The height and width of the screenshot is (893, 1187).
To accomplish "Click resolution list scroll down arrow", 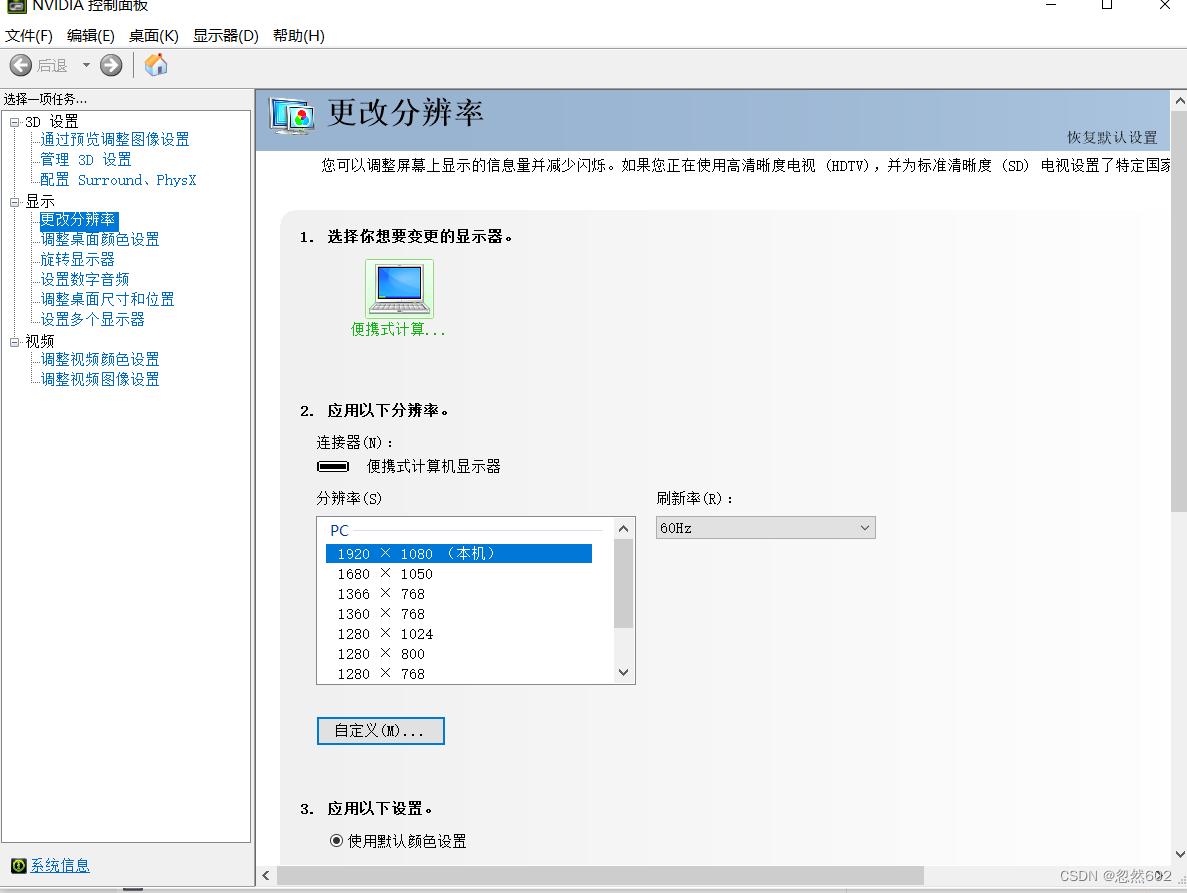I will (x=623, y=673).
